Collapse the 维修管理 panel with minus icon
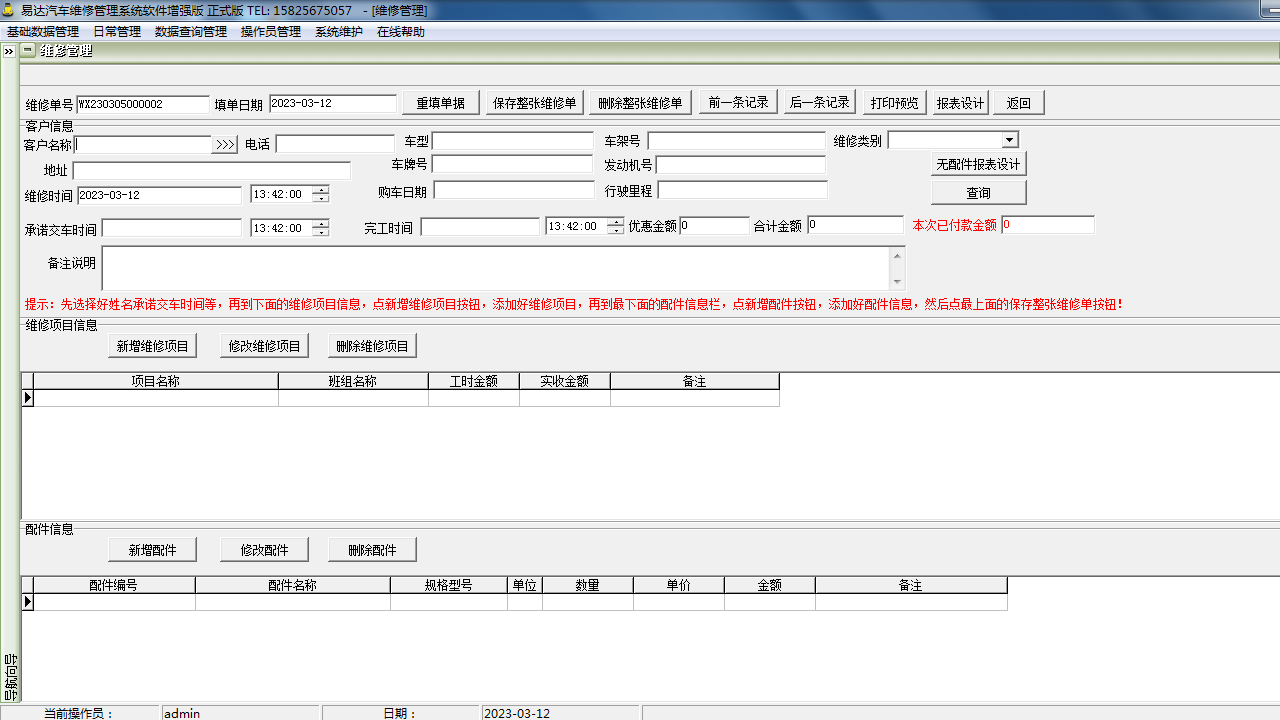The image size is (1280, 720). pos(28,50)
